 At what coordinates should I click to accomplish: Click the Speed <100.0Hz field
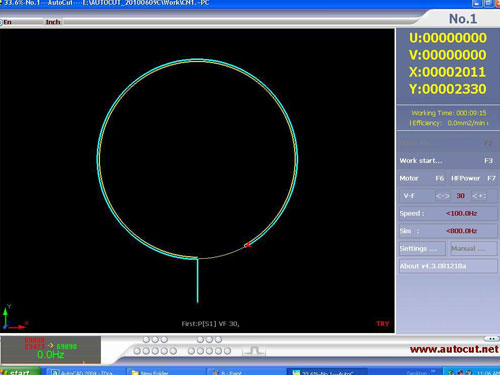(448, 213)
